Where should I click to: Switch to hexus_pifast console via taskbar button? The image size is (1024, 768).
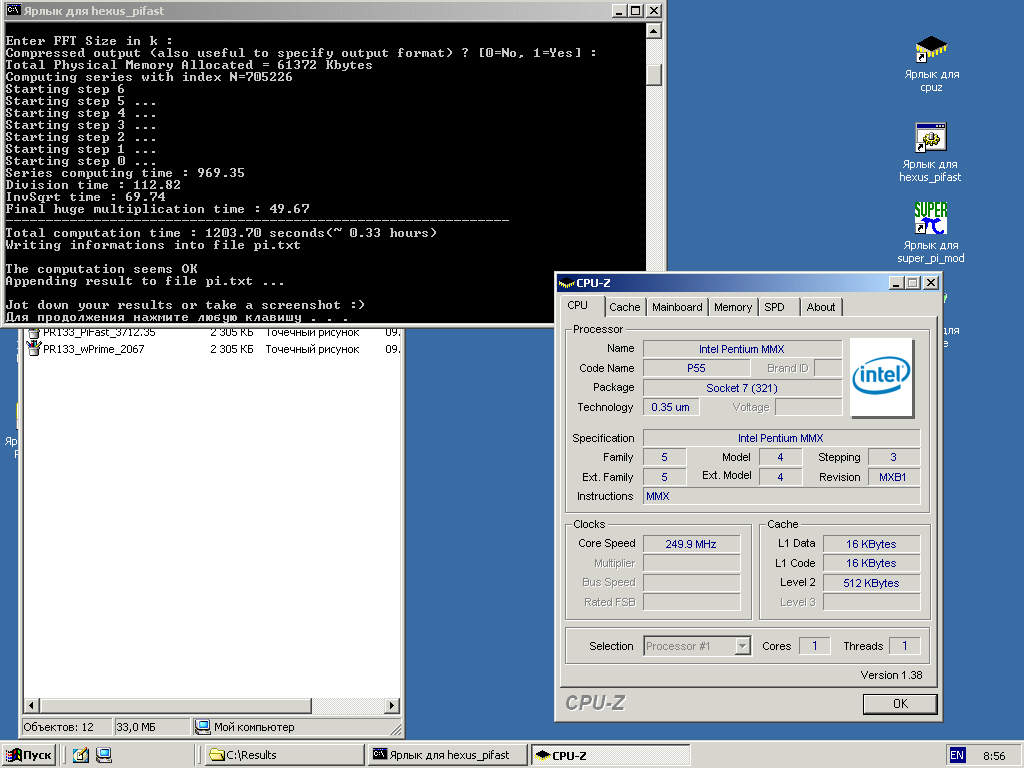tap(447, 755)
